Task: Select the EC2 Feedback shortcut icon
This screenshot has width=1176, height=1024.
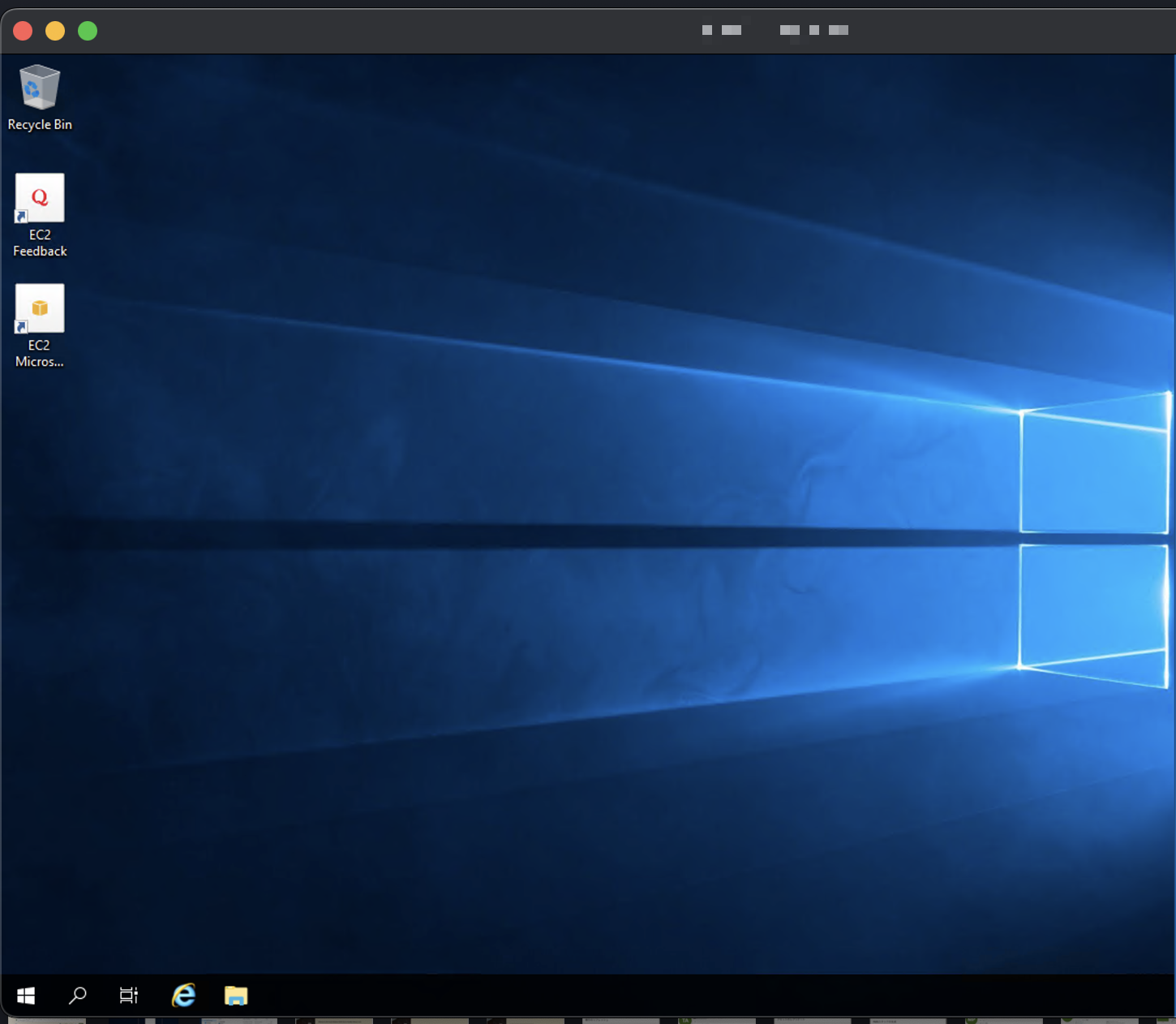Action: pos(40,197)
